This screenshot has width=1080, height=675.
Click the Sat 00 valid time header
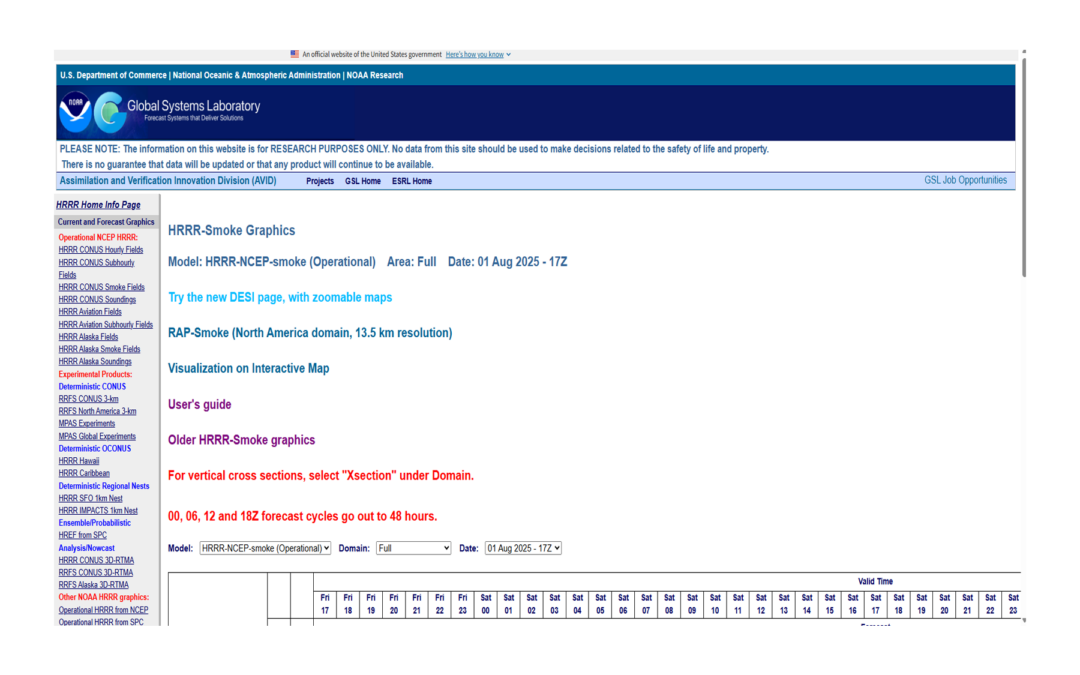pos(485,603)
